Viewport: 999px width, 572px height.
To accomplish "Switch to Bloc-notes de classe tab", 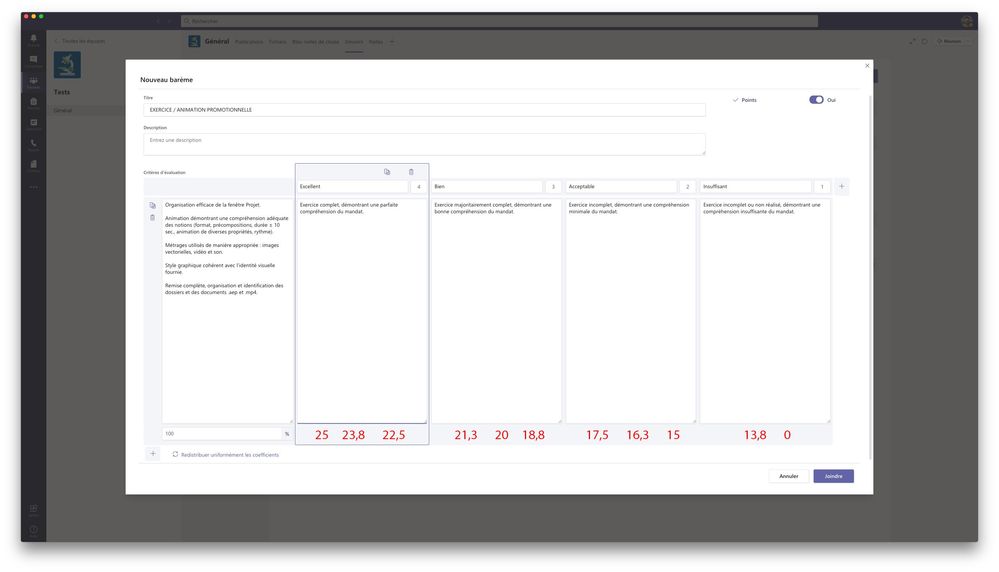I will [x=315, y=42].
